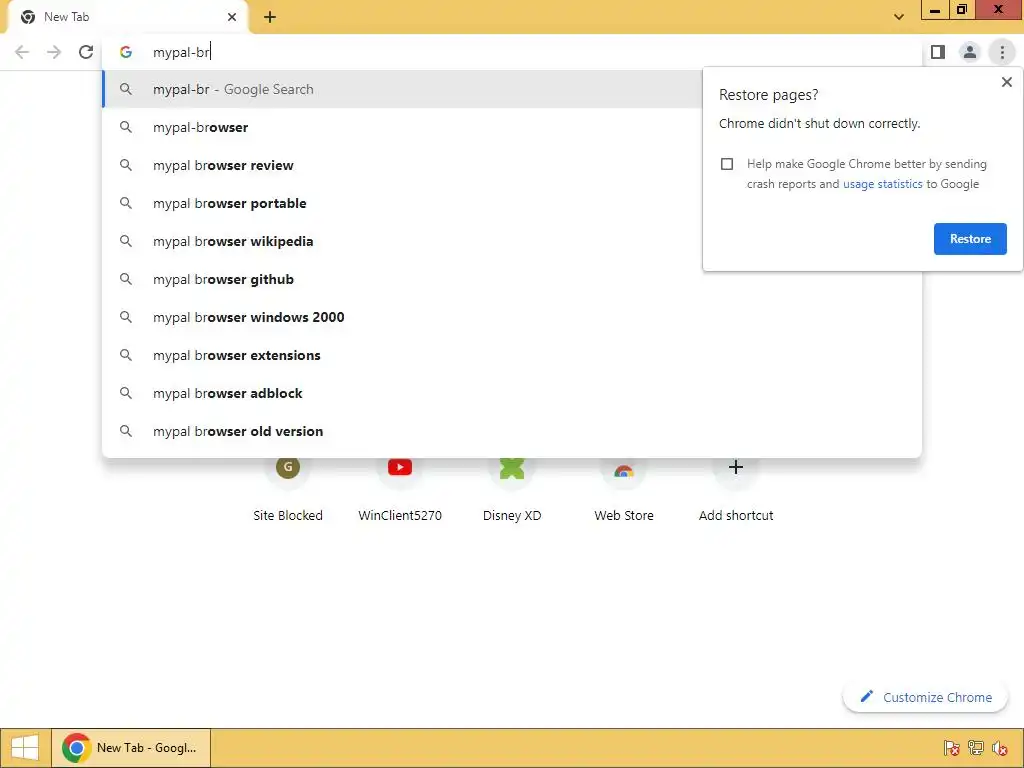This screenshot has height=768, width=1024.
Task: Dismiss the Restore pages popup
Action: point(1006,82)
